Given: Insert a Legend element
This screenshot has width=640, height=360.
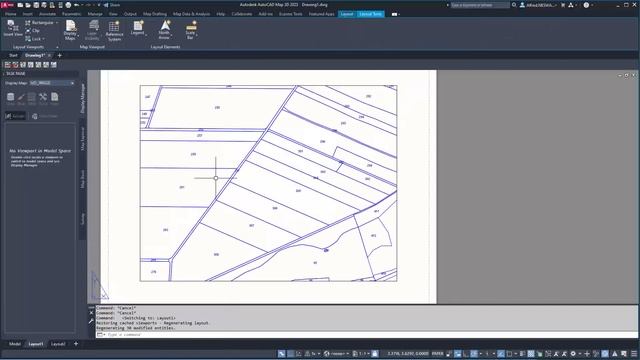Looking at the screenshot, I should click(138, 28).
